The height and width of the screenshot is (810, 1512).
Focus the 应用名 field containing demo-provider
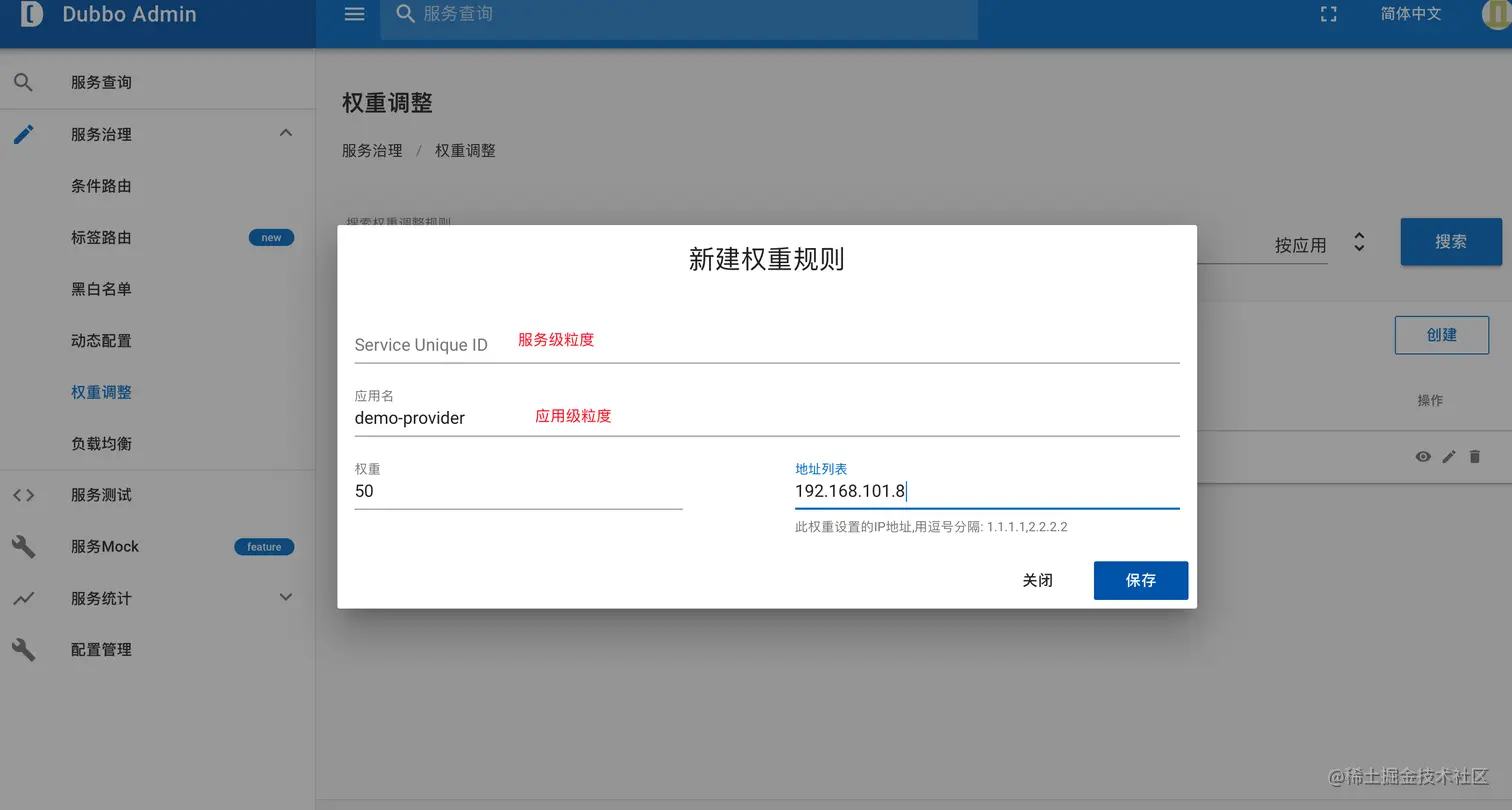767,417
